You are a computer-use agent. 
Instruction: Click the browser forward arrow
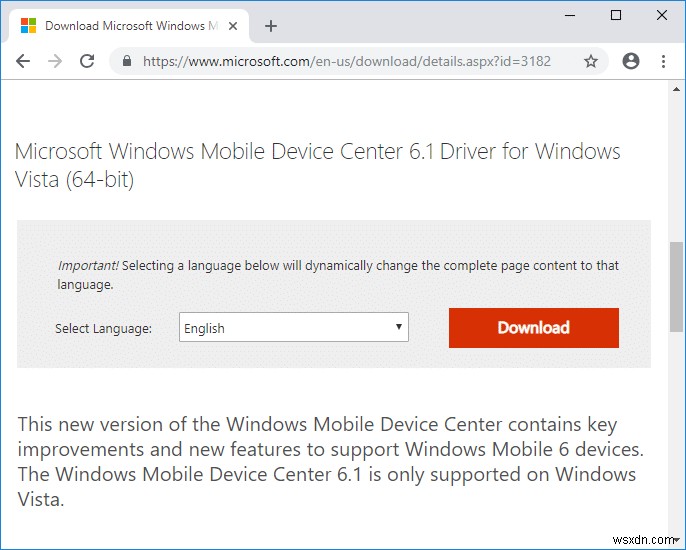coord(55,61)
